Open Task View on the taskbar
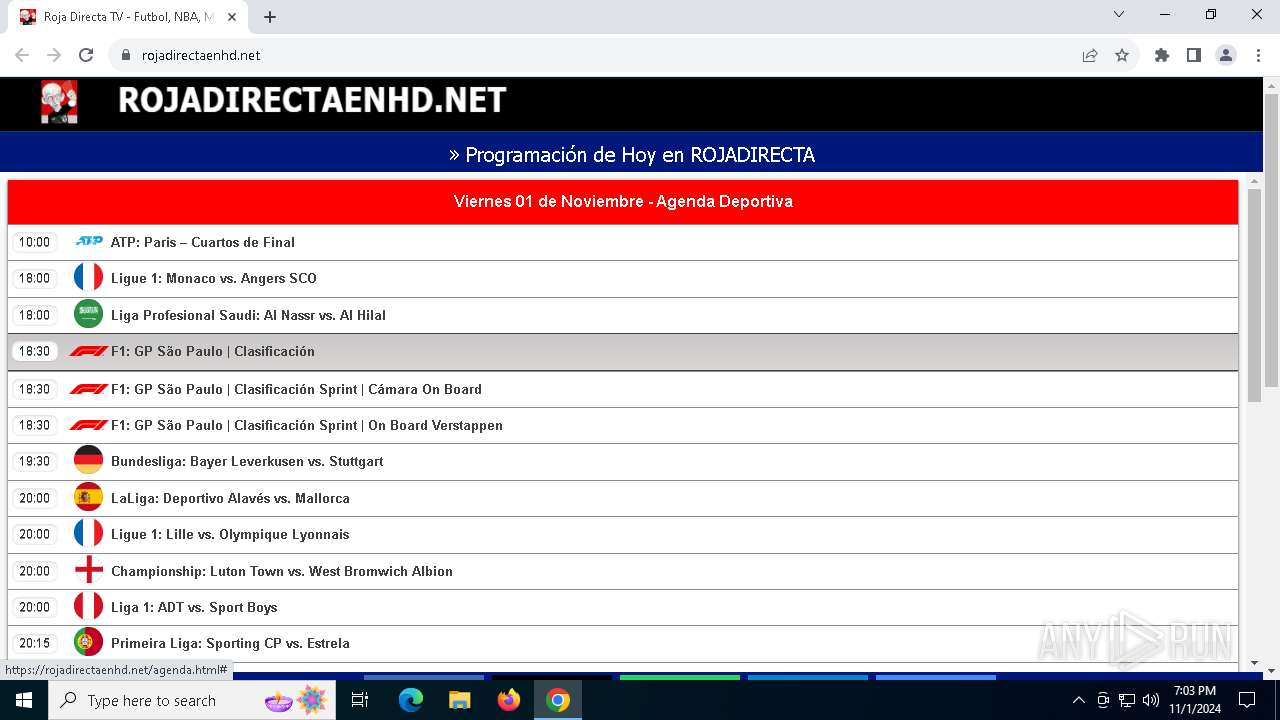Image resolution: width=1280 pixels, height=720 pixels. (x=360, y=700)
